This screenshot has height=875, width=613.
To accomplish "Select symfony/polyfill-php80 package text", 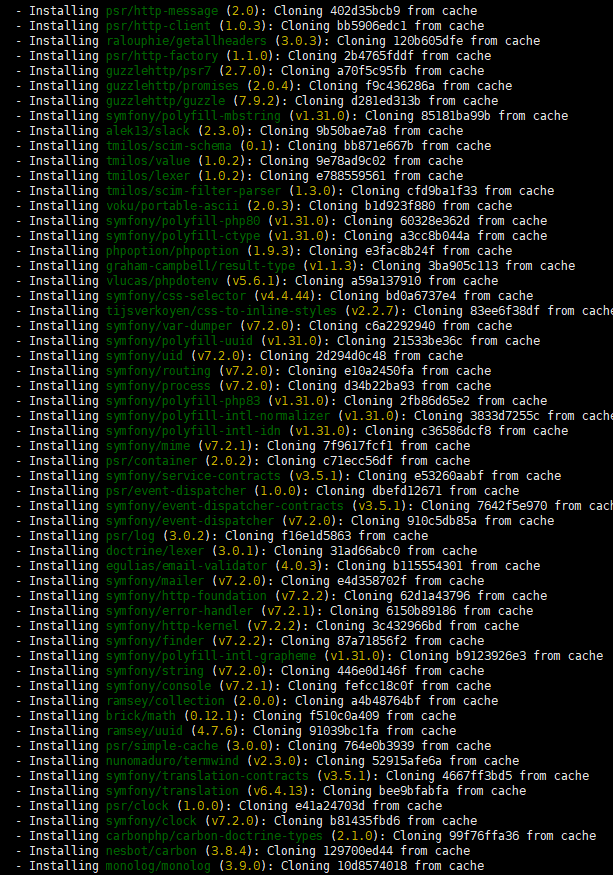I will (x=183, y=222).
